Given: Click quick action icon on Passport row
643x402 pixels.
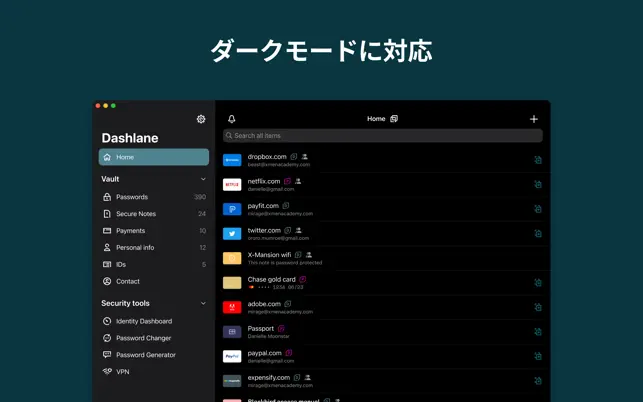Looking at the screenshot, I should pyautogui.click(x=538, y=332).
